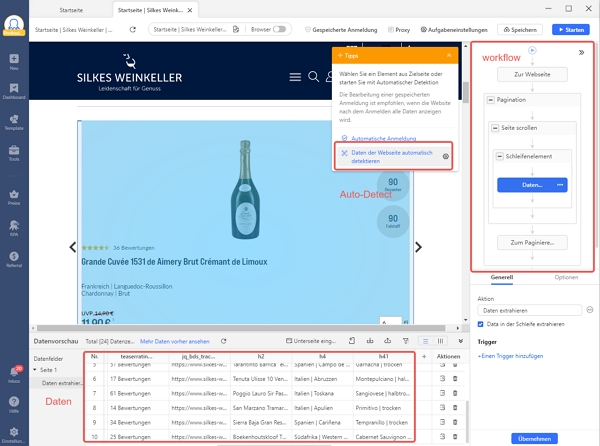This screenshot has height=446, width=600.
Task: Click the blue Starten button
Action: pos(570,30)
